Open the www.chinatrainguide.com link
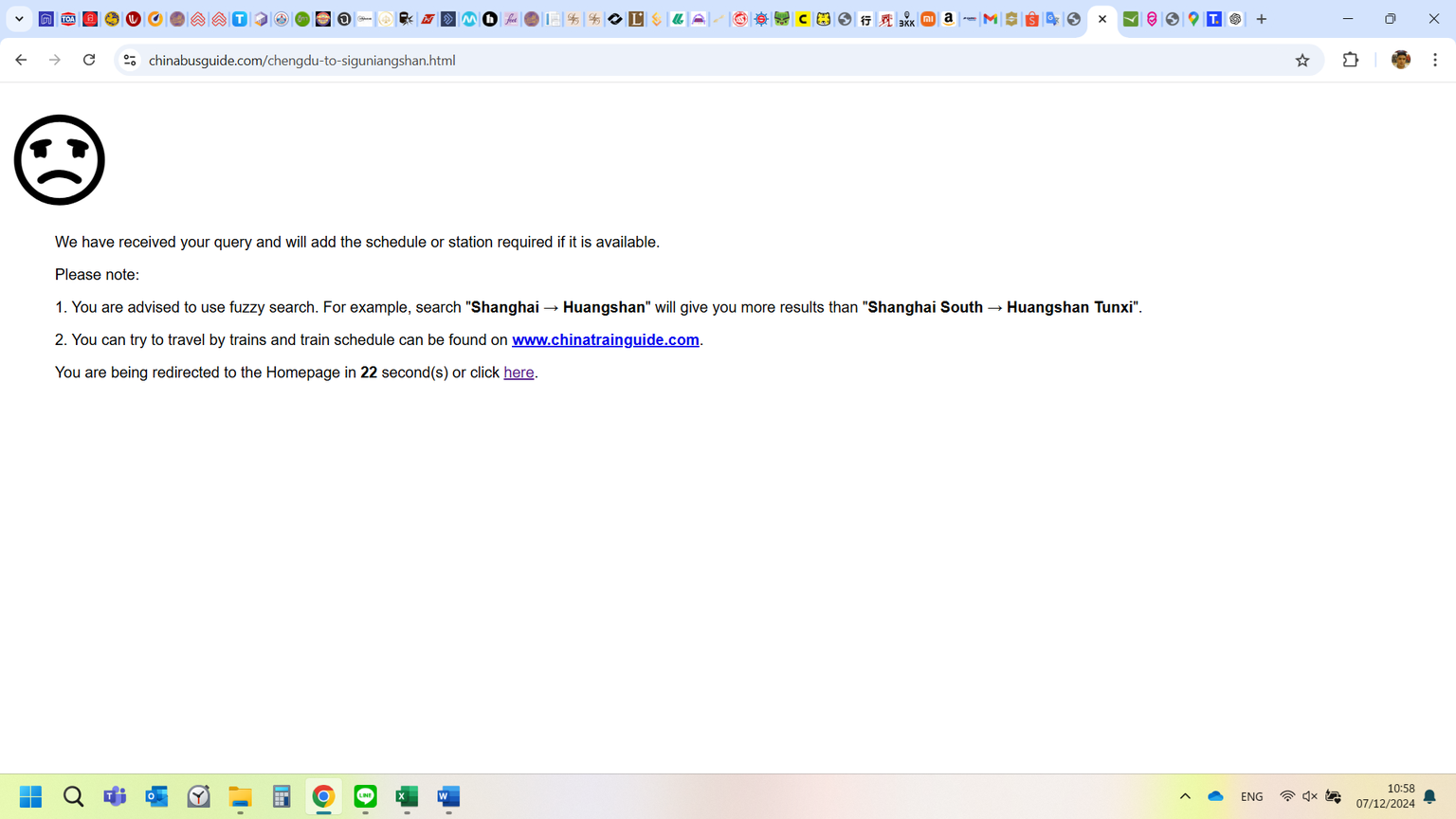Viewport: 1456px width, 819px height. click(x=605, y=339)
